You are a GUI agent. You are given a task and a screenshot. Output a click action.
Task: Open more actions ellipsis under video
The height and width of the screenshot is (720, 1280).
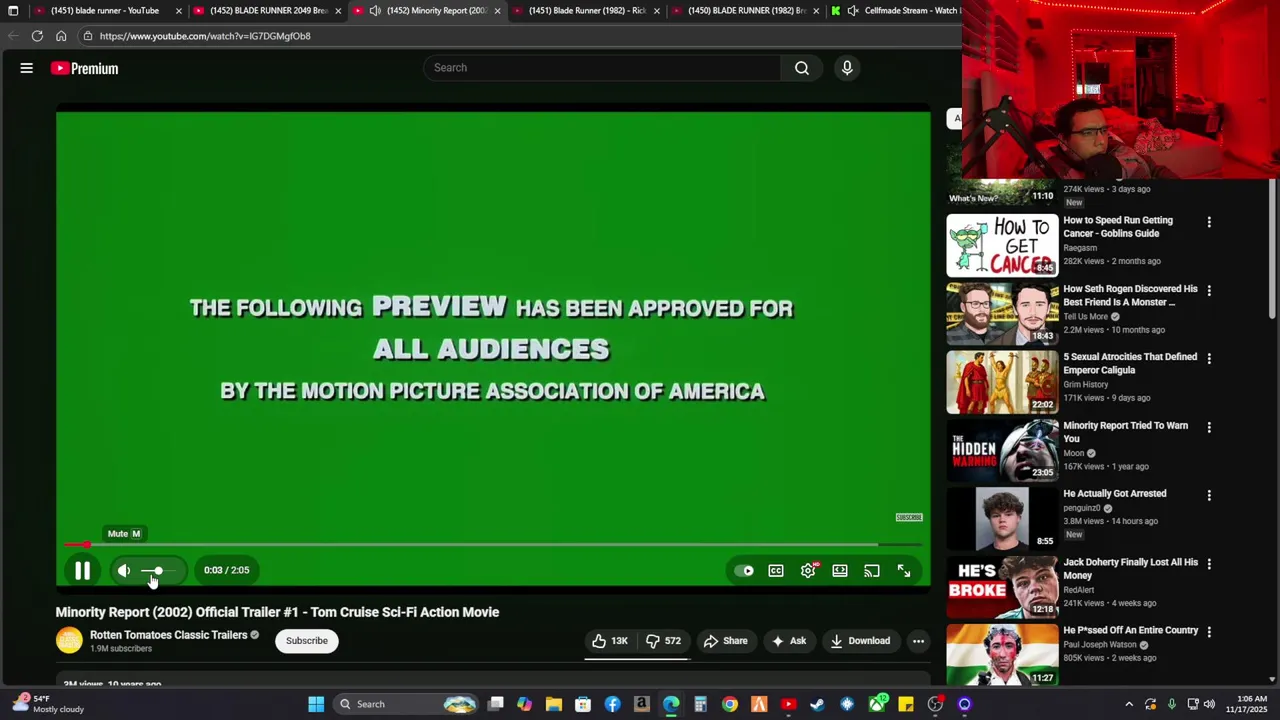(918, 641)
